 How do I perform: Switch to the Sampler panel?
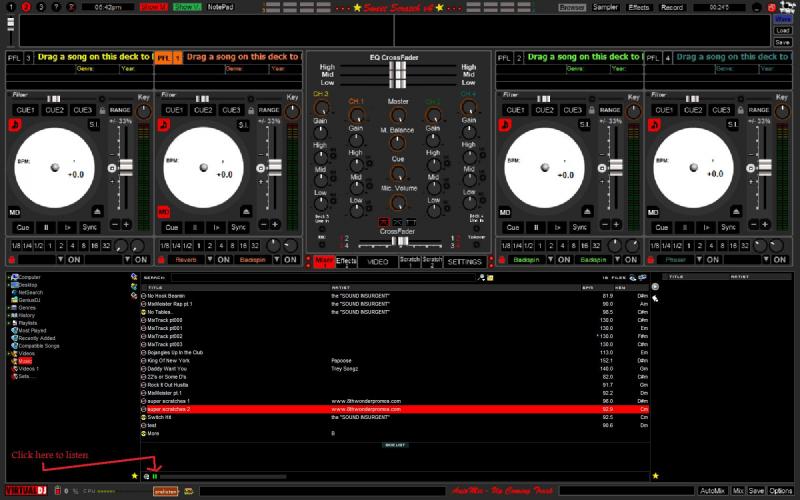[606, 7]
